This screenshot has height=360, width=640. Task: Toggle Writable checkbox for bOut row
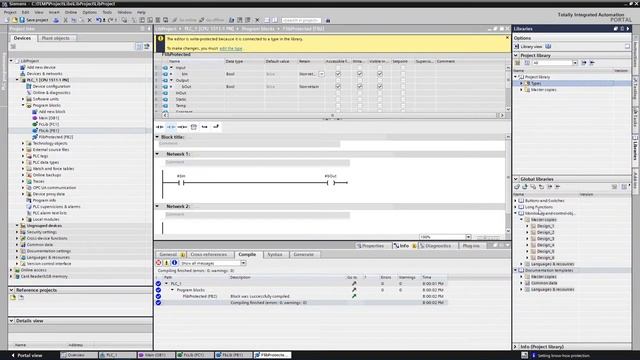(360, 87)
